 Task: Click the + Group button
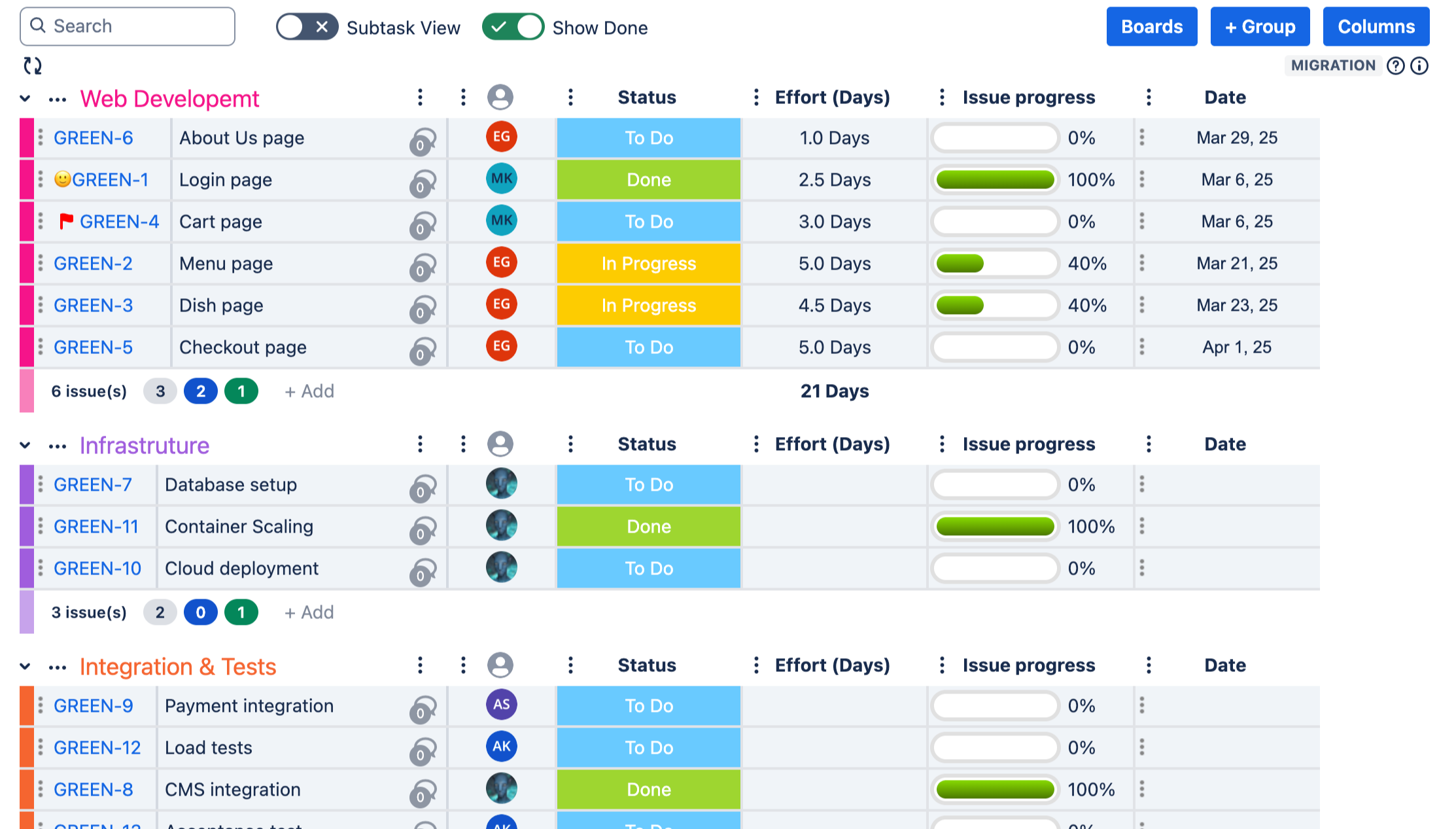1259,27
